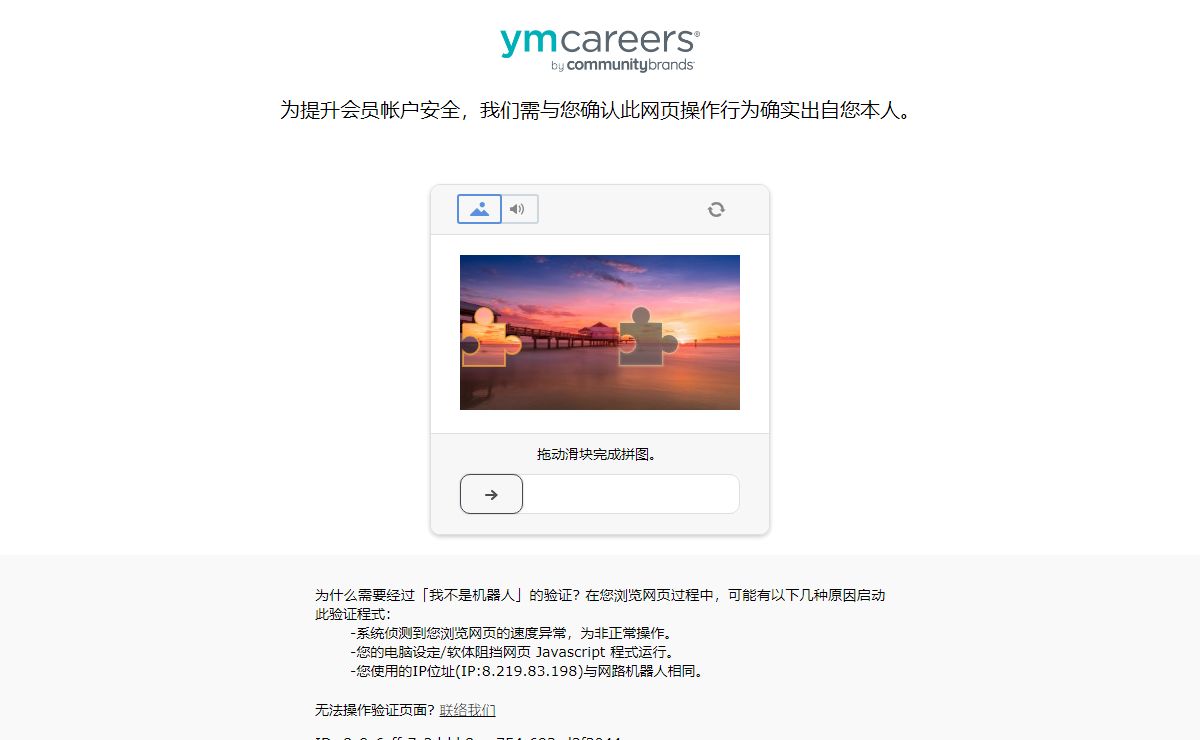
Task: Click the 系统侦测到 reason line
Action: 513,633
